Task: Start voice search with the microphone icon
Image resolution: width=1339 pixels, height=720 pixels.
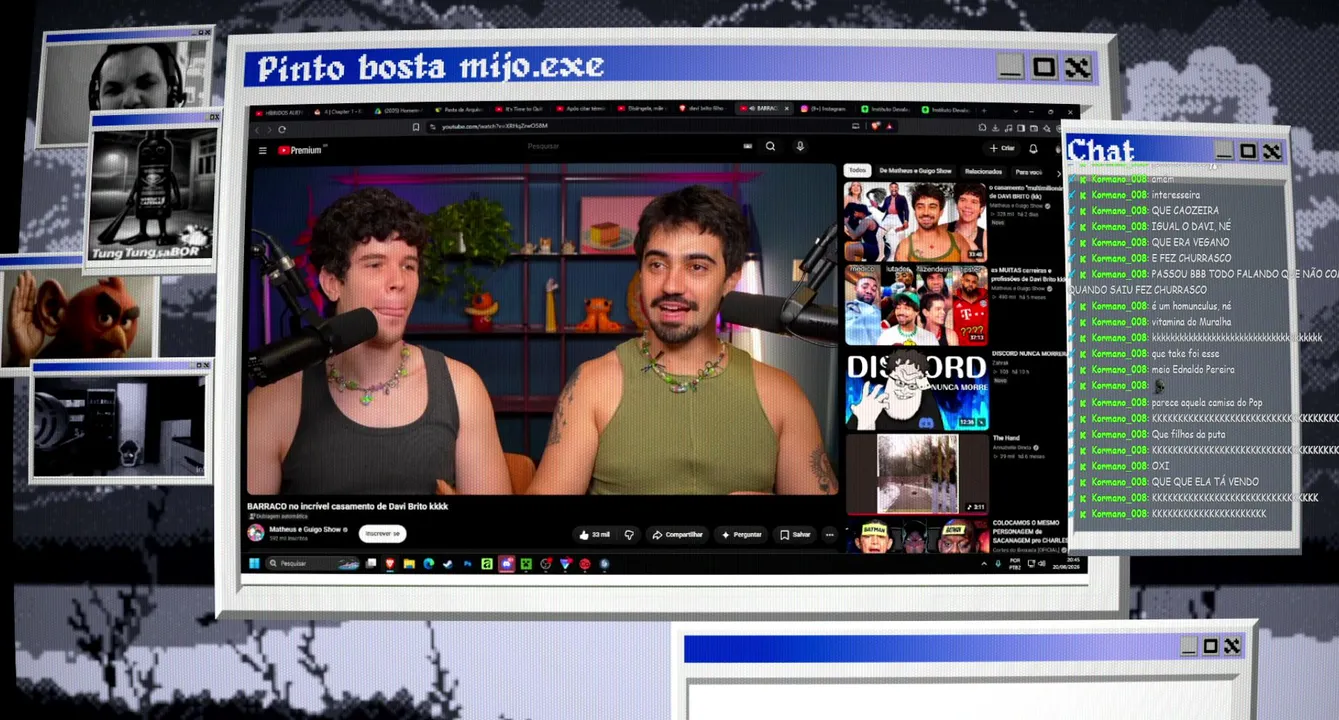Action: (799, 147)
